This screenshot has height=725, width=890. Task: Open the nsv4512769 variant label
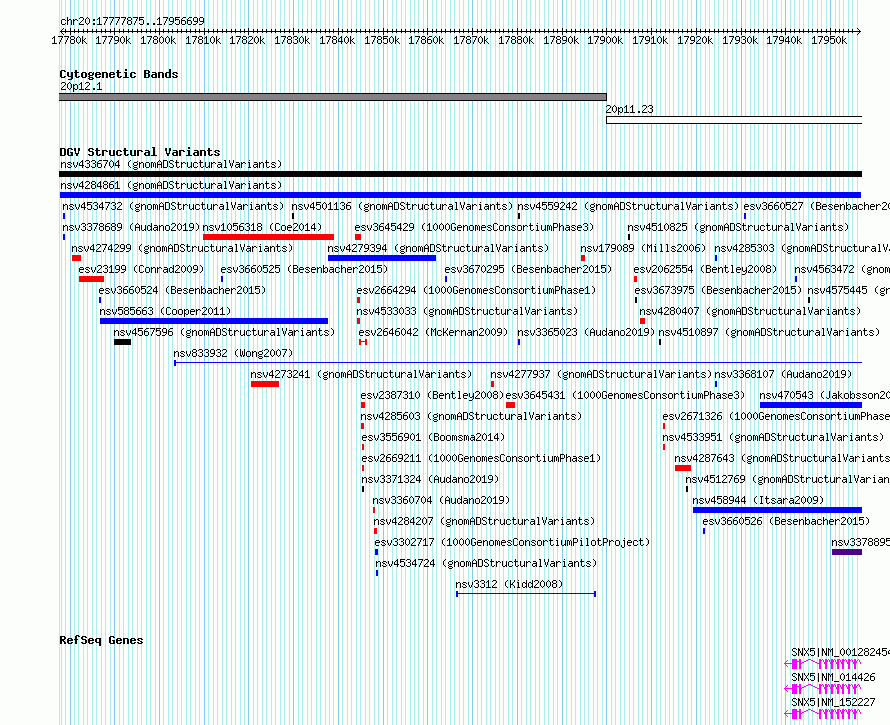click(787, 479)
